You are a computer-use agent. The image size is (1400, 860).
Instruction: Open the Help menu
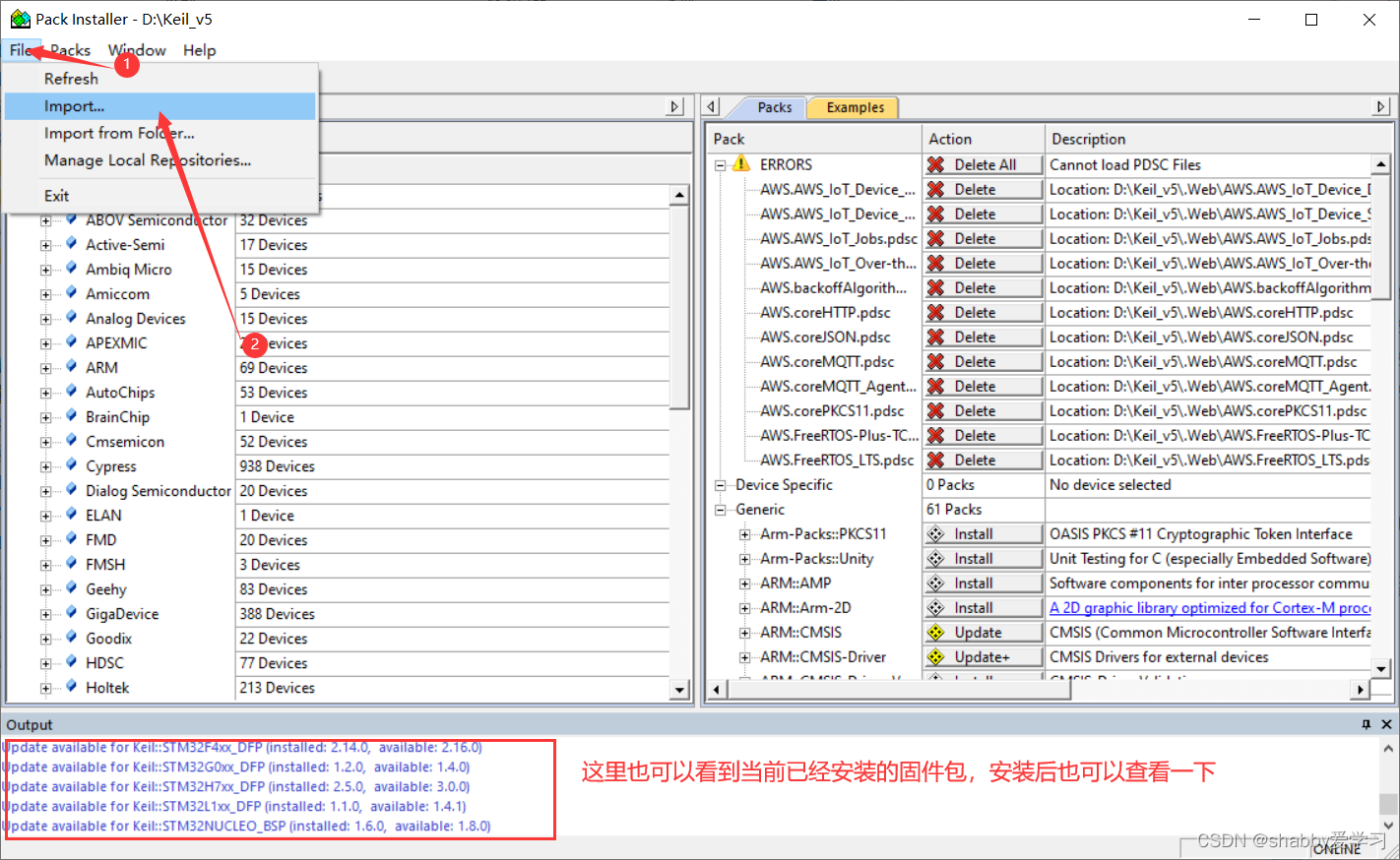(x=200, y=50)
